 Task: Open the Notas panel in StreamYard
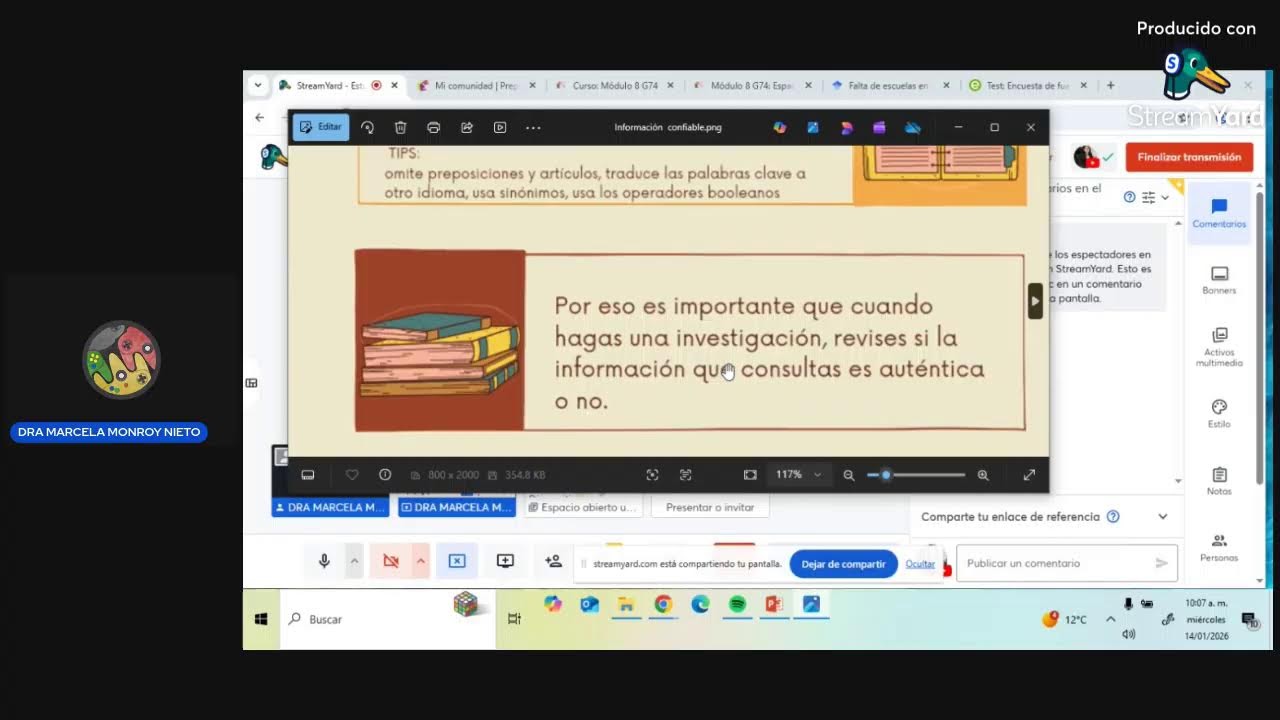[x=1219, y=480]
